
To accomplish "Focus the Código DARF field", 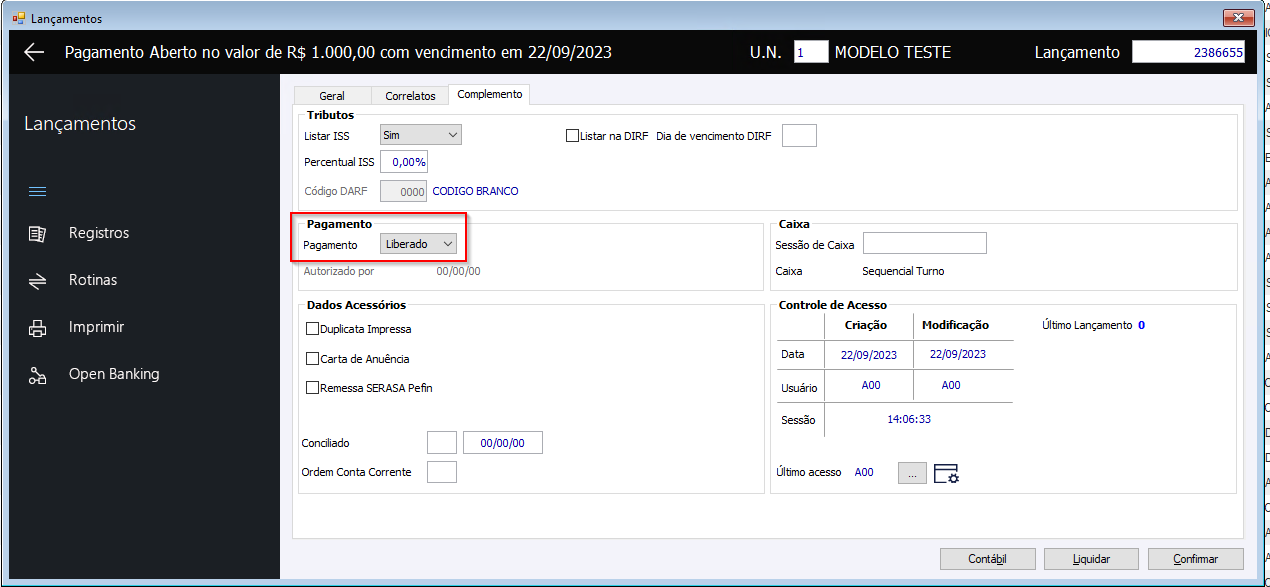I will [x=404, y=191].
